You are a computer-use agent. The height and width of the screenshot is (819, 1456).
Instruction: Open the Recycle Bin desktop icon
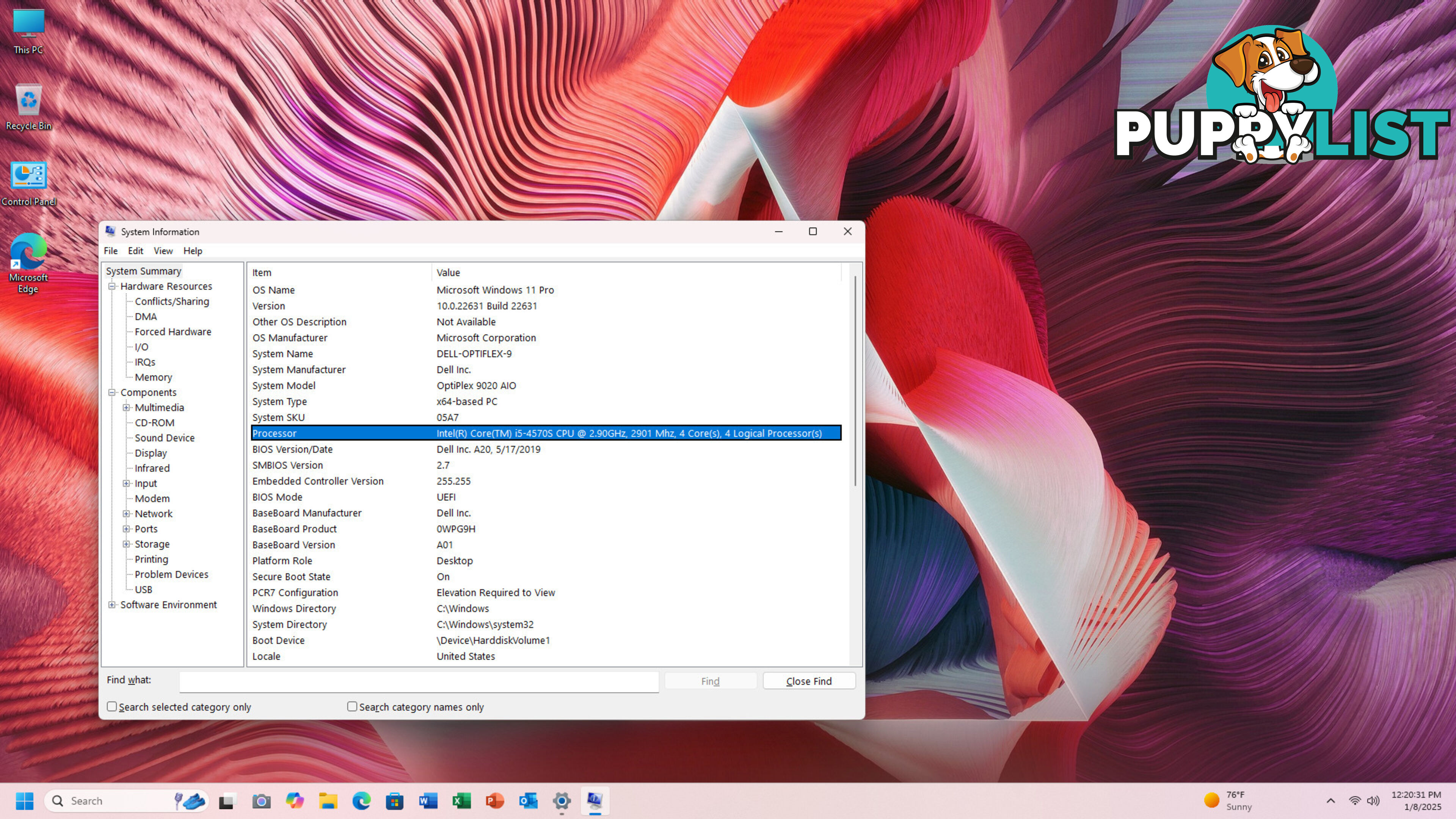(28, 107)
